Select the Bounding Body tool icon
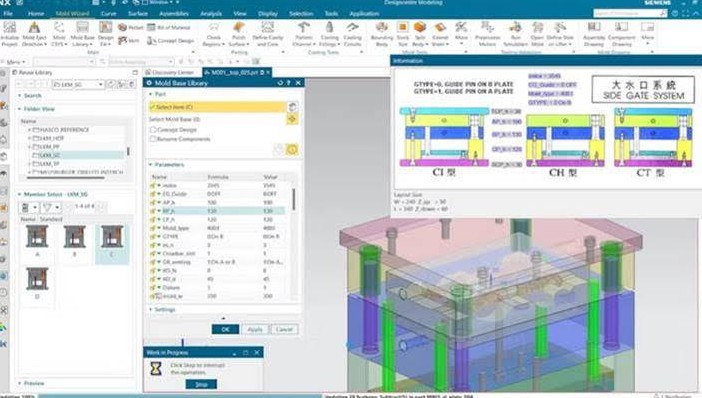Screen dimensions: 702x398 [381, 28]
